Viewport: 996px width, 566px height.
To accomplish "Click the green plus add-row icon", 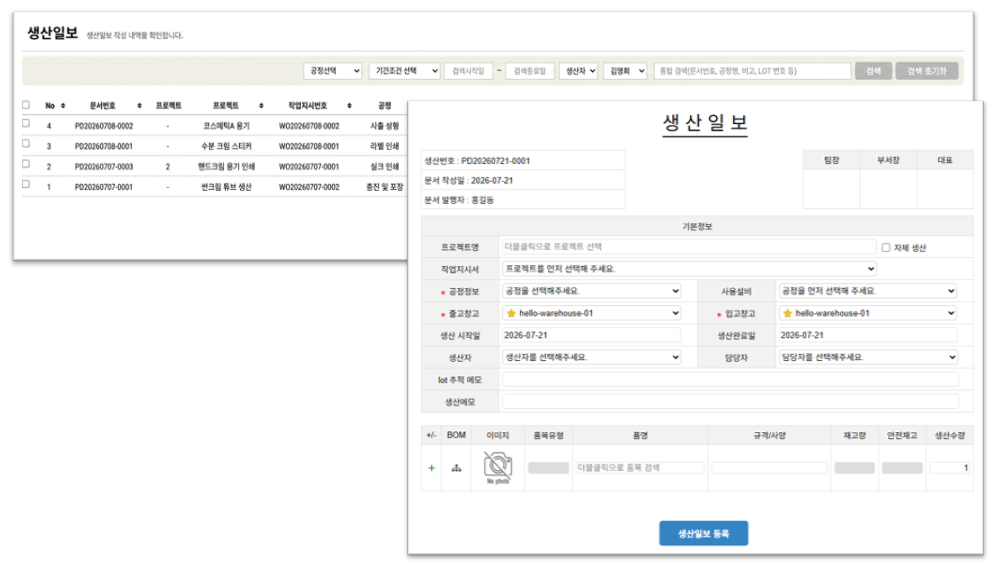I will (x=431, y=468).
